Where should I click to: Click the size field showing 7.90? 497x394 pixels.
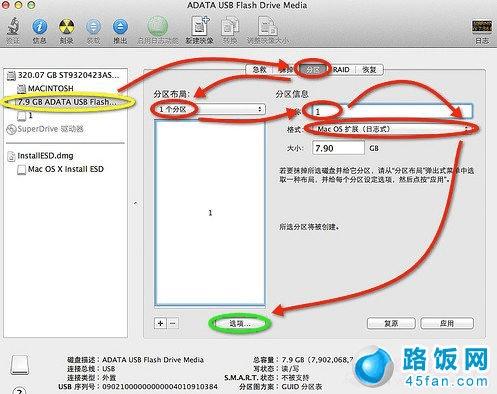pos(338,148)
